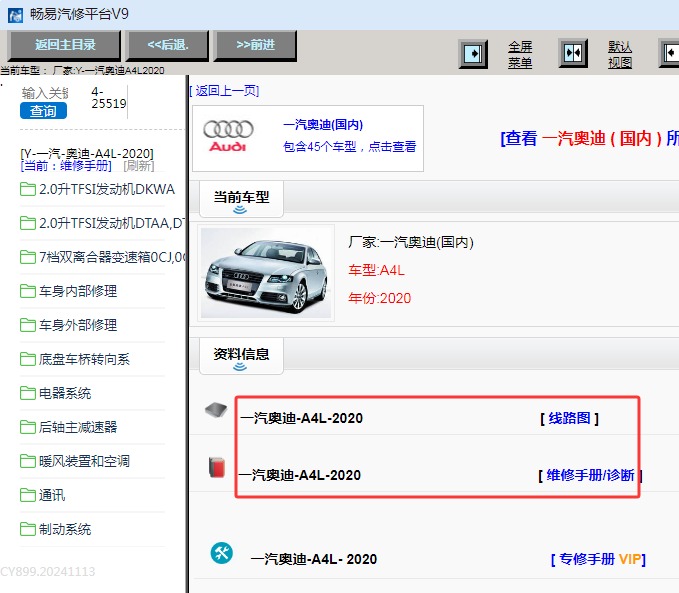This screenshot has height=593, width=679.
Task: Click folder icon beside 2.0升TFSI发动机DKWA
Action: pos(28,189)
